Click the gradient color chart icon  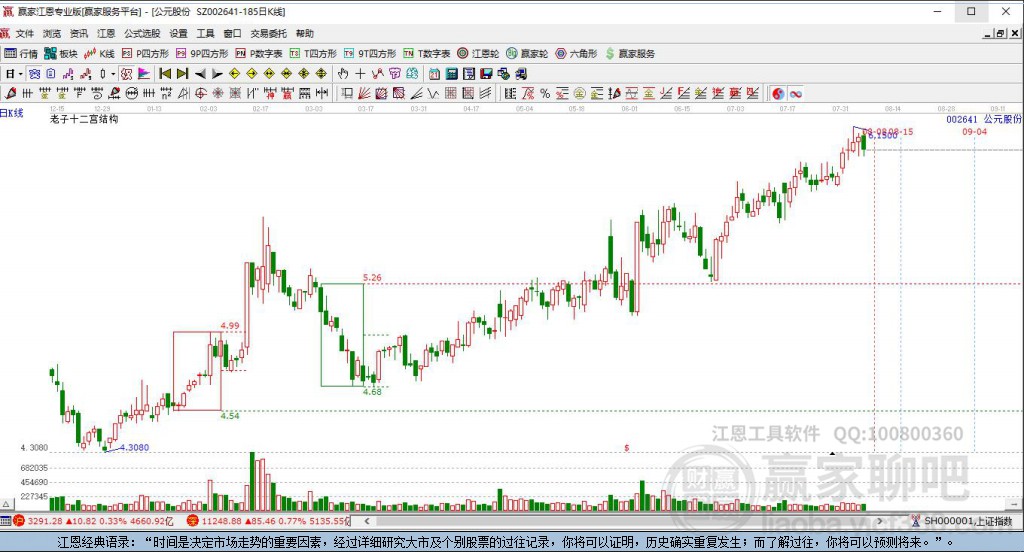[x=144, y=74]
